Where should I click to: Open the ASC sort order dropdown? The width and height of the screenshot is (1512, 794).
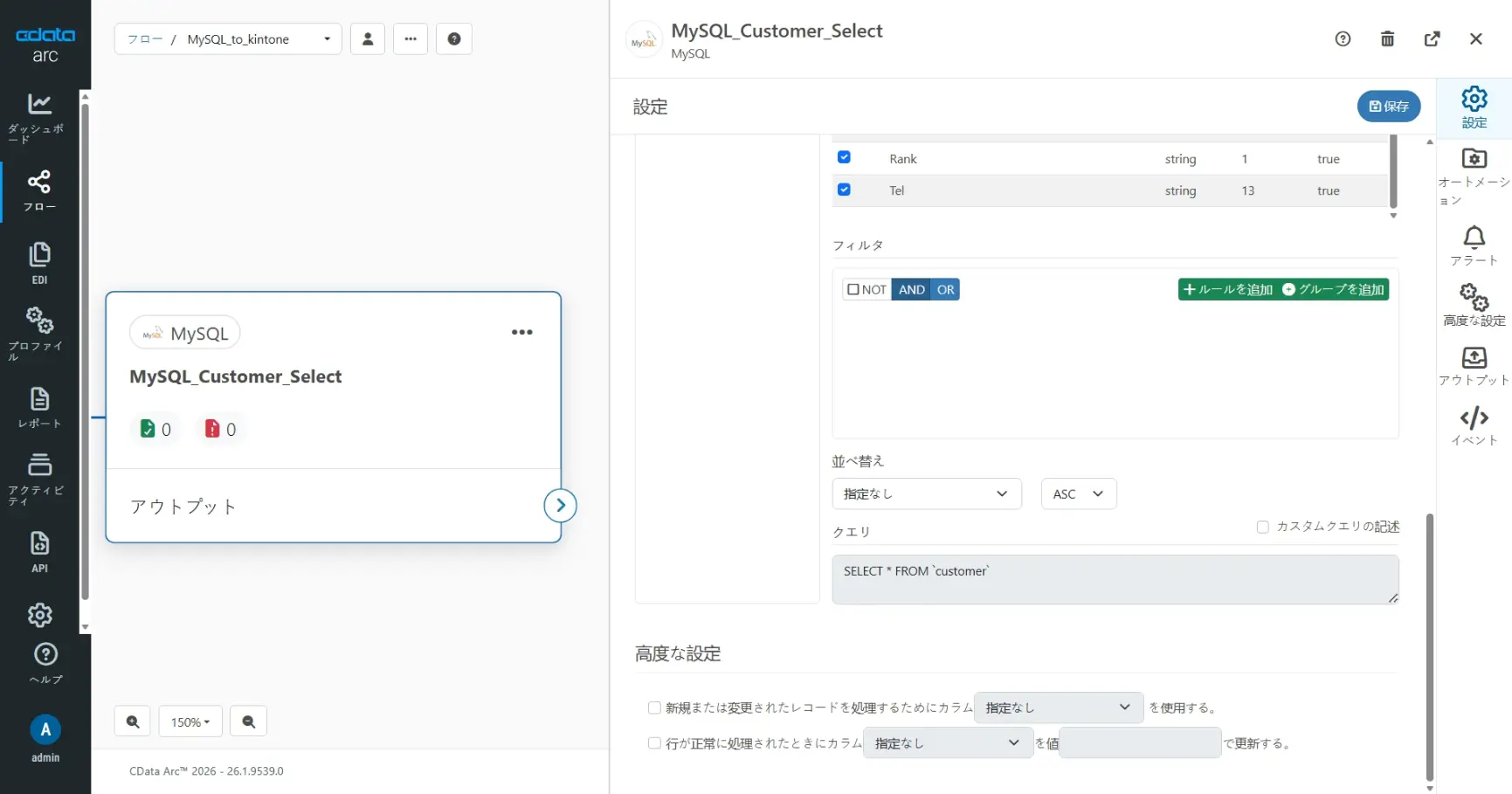(1078, 494)
